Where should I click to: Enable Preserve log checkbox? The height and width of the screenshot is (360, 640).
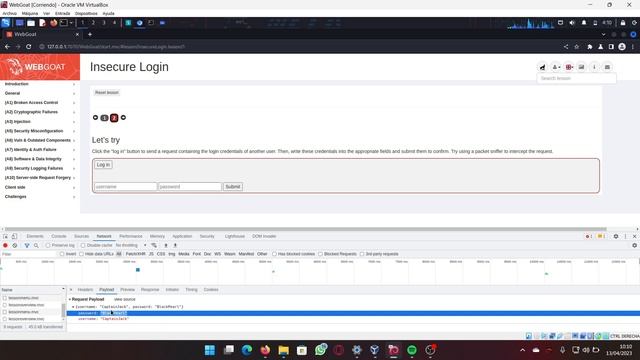pos(48,245)
